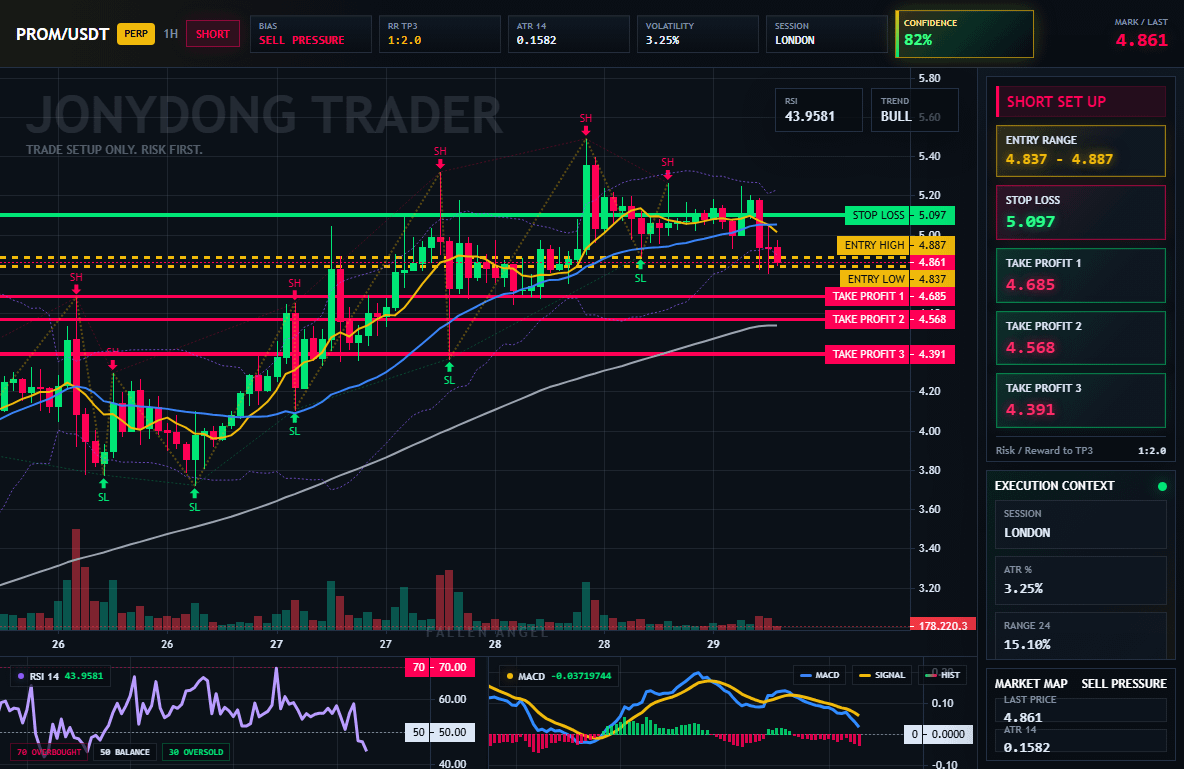Click the EXECUTION CONTEXT heading
This screenshot has height=769, width=1184.
[1054, 486]
